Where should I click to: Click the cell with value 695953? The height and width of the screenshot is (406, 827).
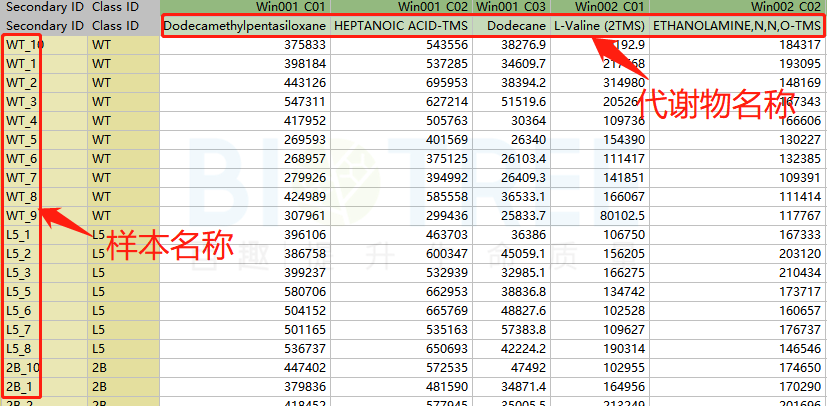click(402, 82)
